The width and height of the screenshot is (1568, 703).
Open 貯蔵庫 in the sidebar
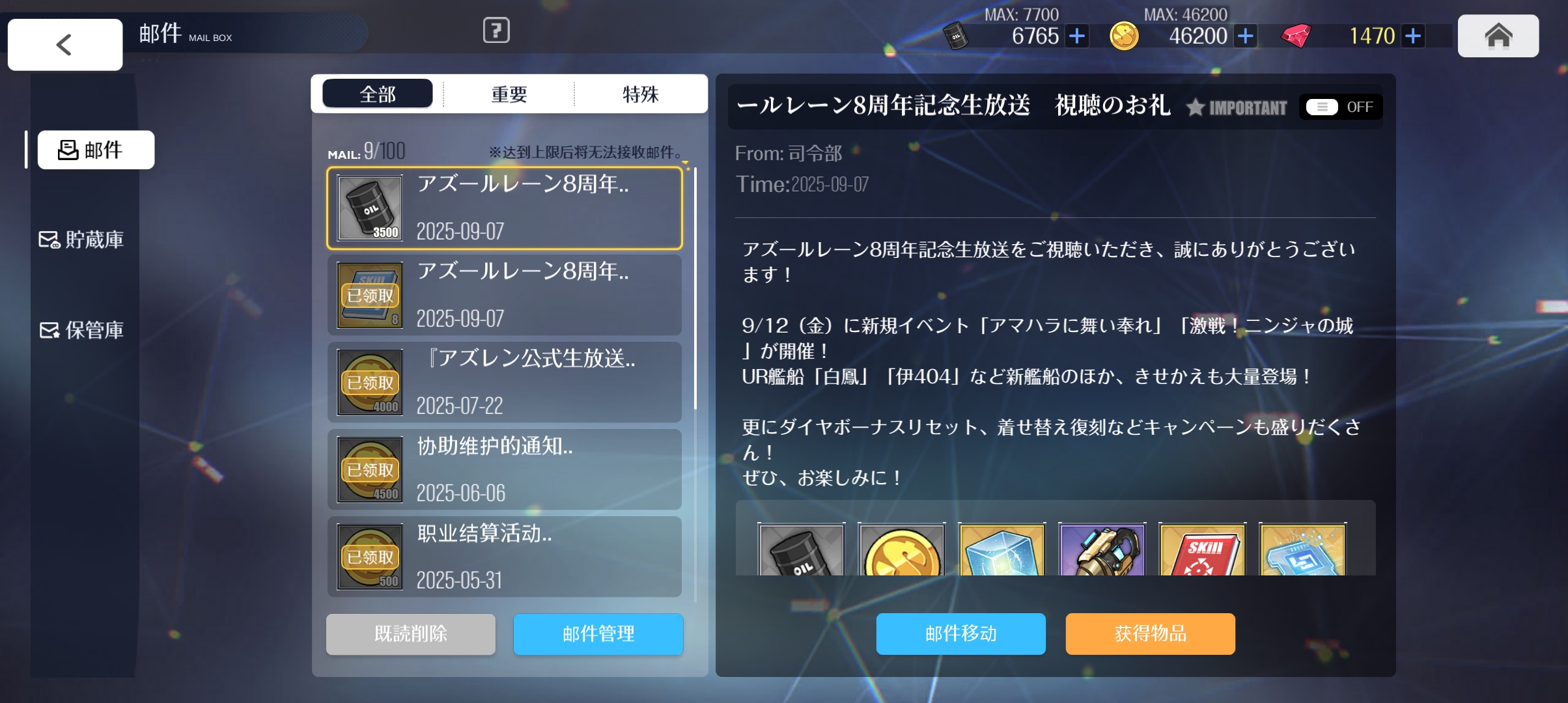click(x=81, y=240)
